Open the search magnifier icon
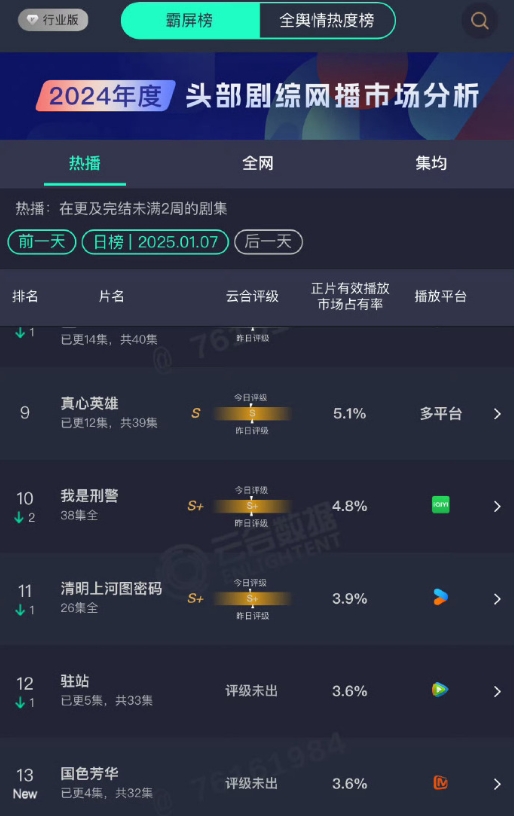 tap(479, 21)
